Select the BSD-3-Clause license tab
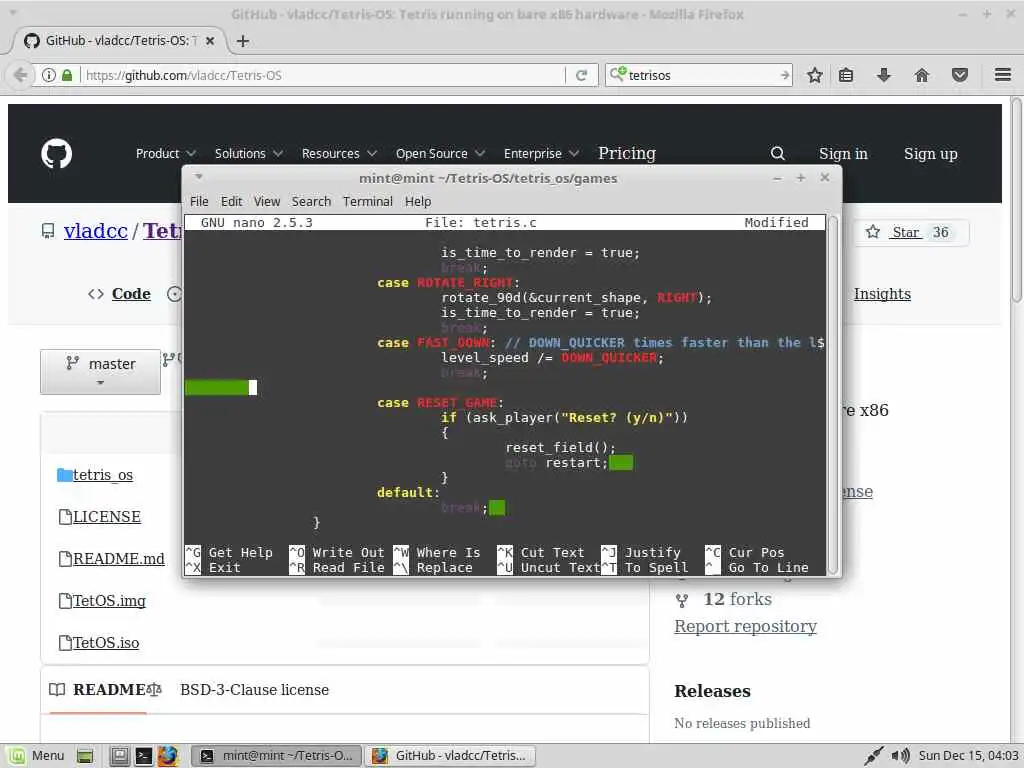The image size is (1024, 768). [x=254, y=690]
